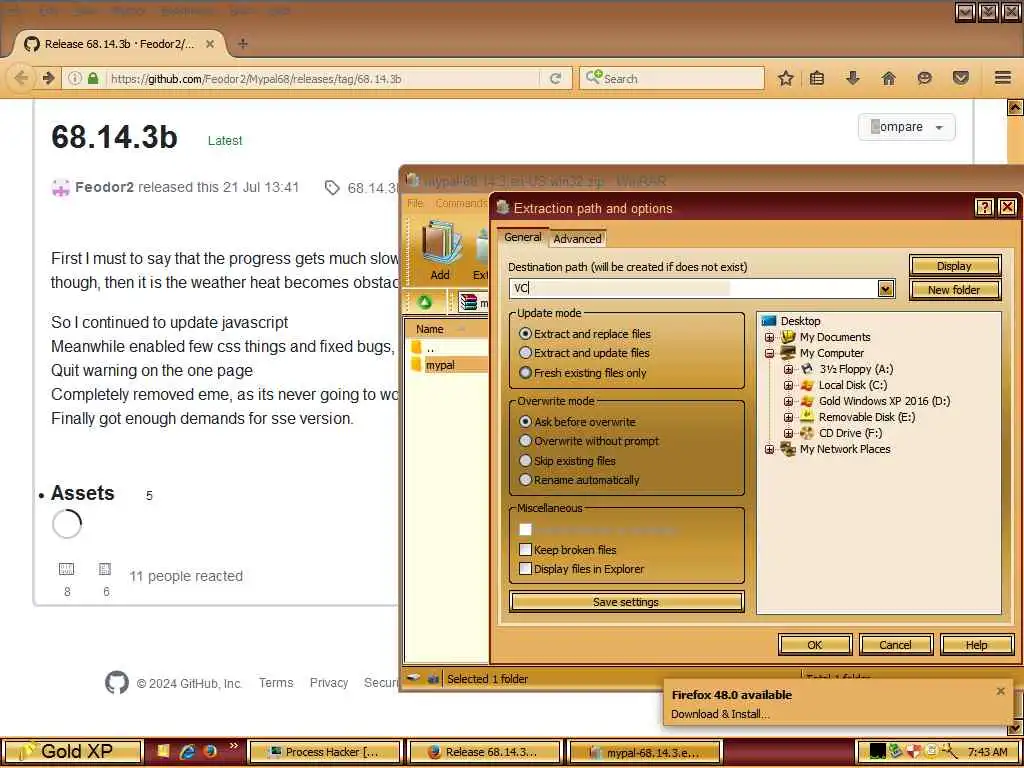This screenshot has height=768, width=1024.
Task: Expand 3½ Floppy (A:) tree node
Action: (x=788, y=369)
